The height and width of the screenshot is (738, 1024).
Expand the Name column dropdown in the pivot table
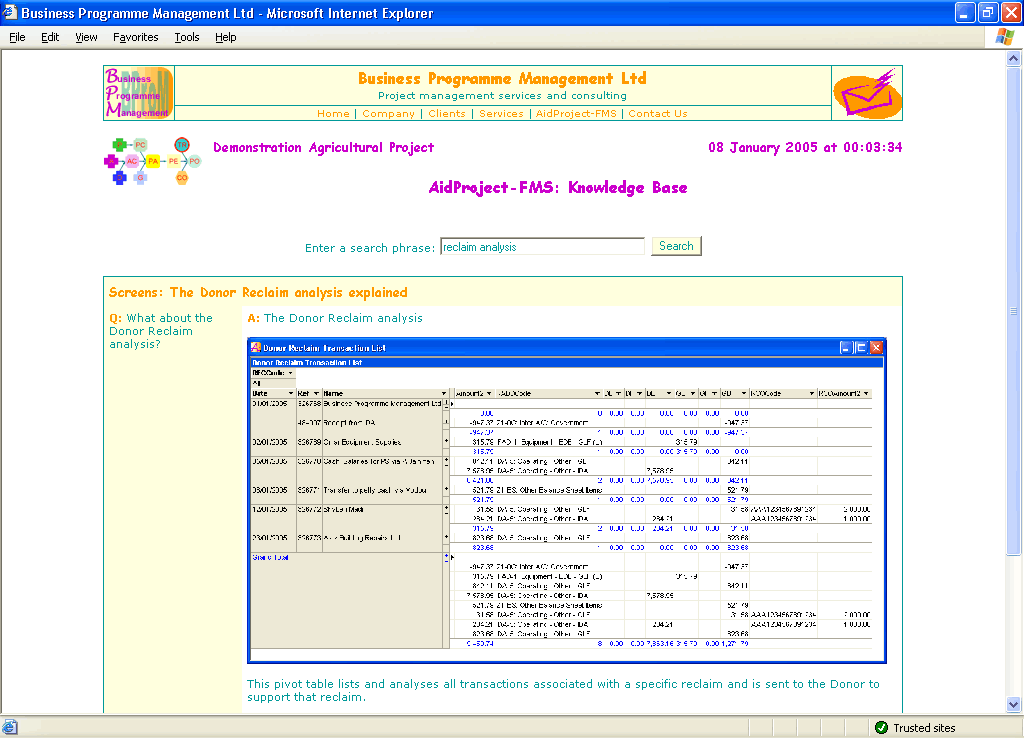444,393
